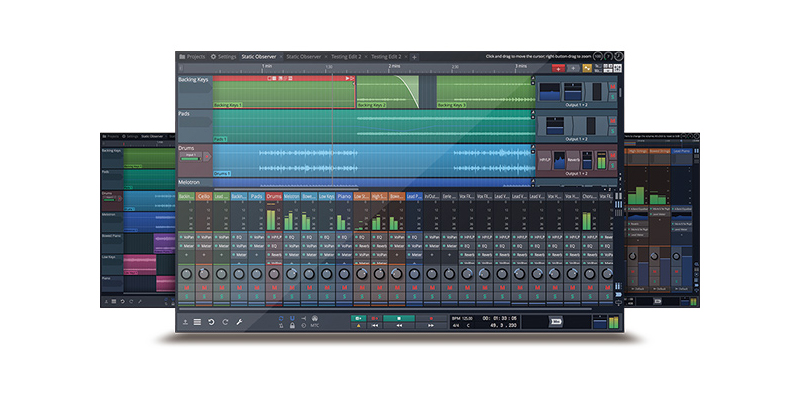This screenshot has width=800, height=400.
Task: Click the undo arrow in bottom toolbar
Action: [212, 322]
